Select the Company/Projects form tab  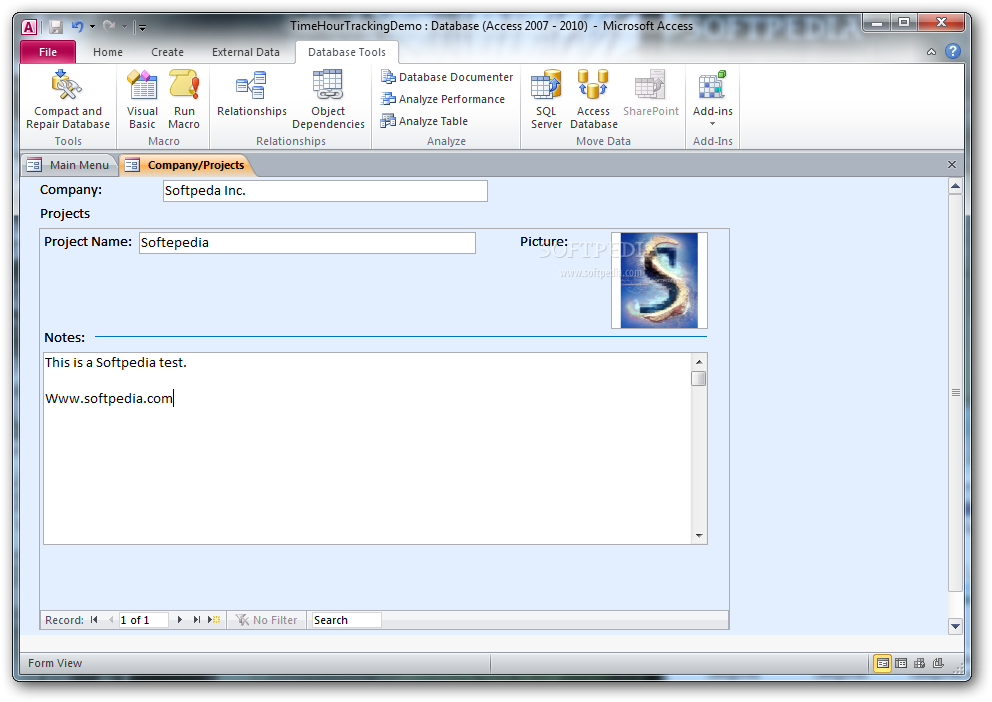pyautogui.click(x=186, y=165)
